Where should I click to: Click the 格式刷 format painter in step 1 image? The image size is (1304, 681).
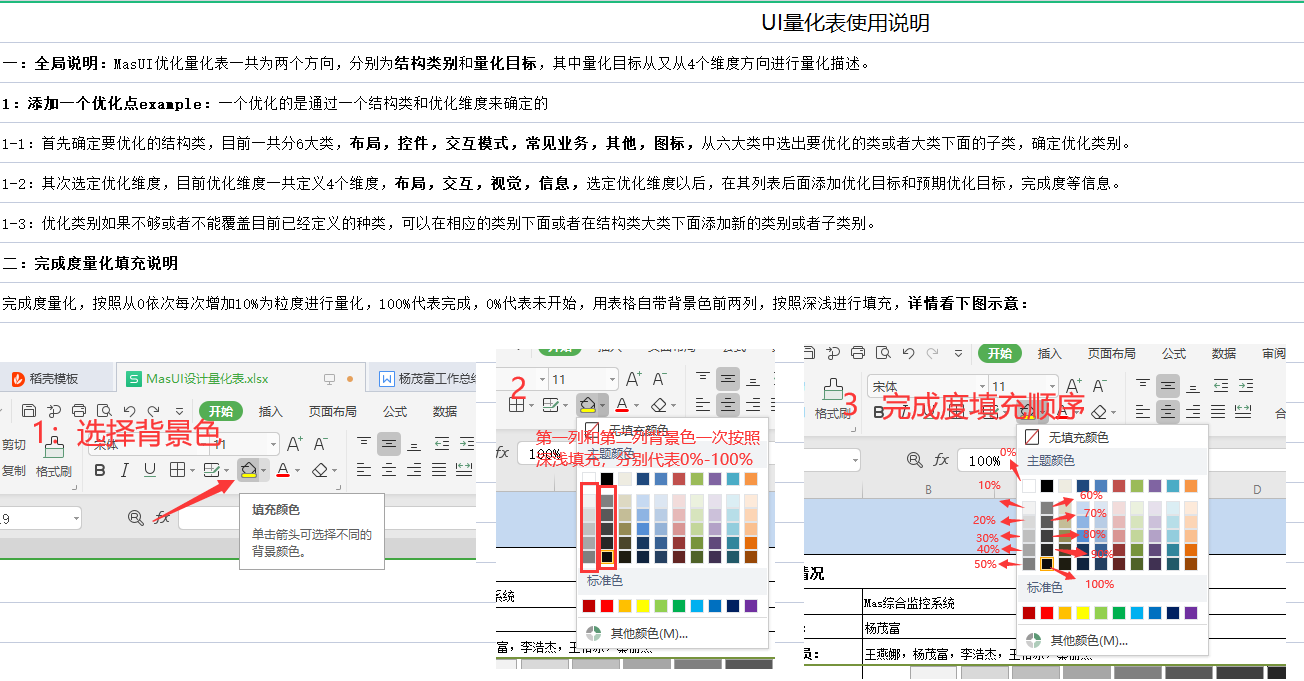(53, 458)
